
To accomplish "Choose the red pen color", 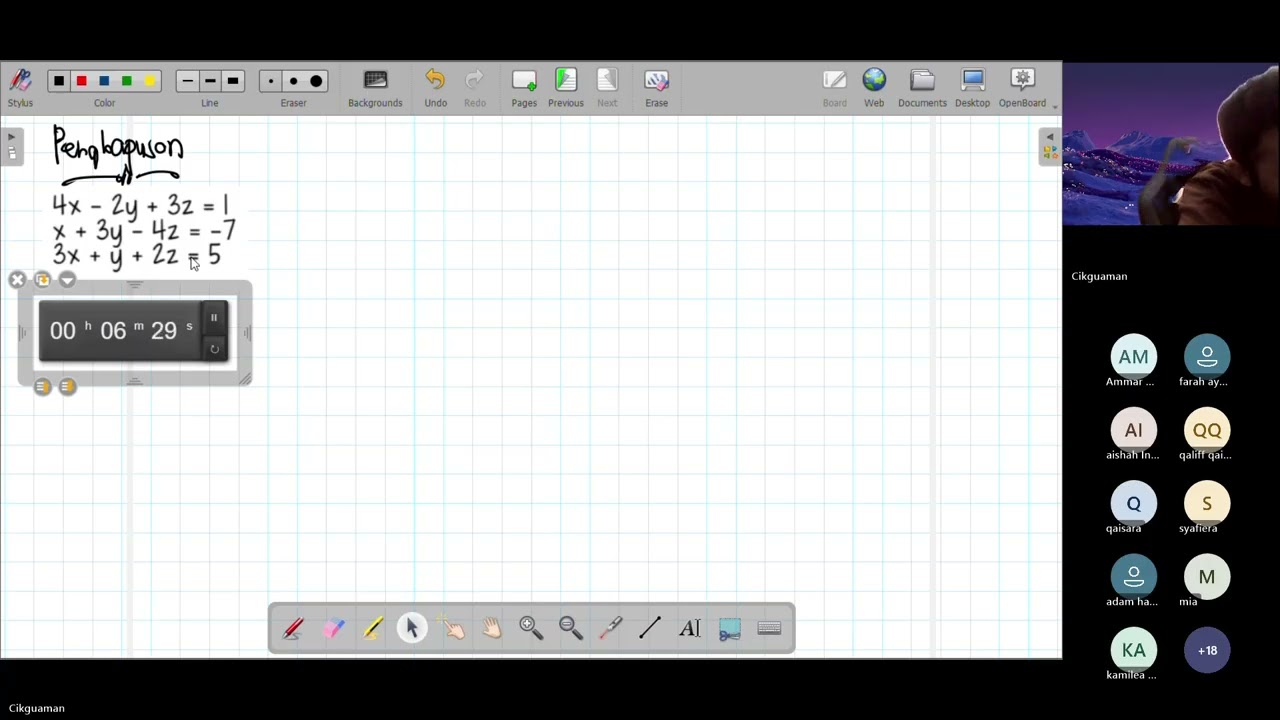I will point(81,81).
